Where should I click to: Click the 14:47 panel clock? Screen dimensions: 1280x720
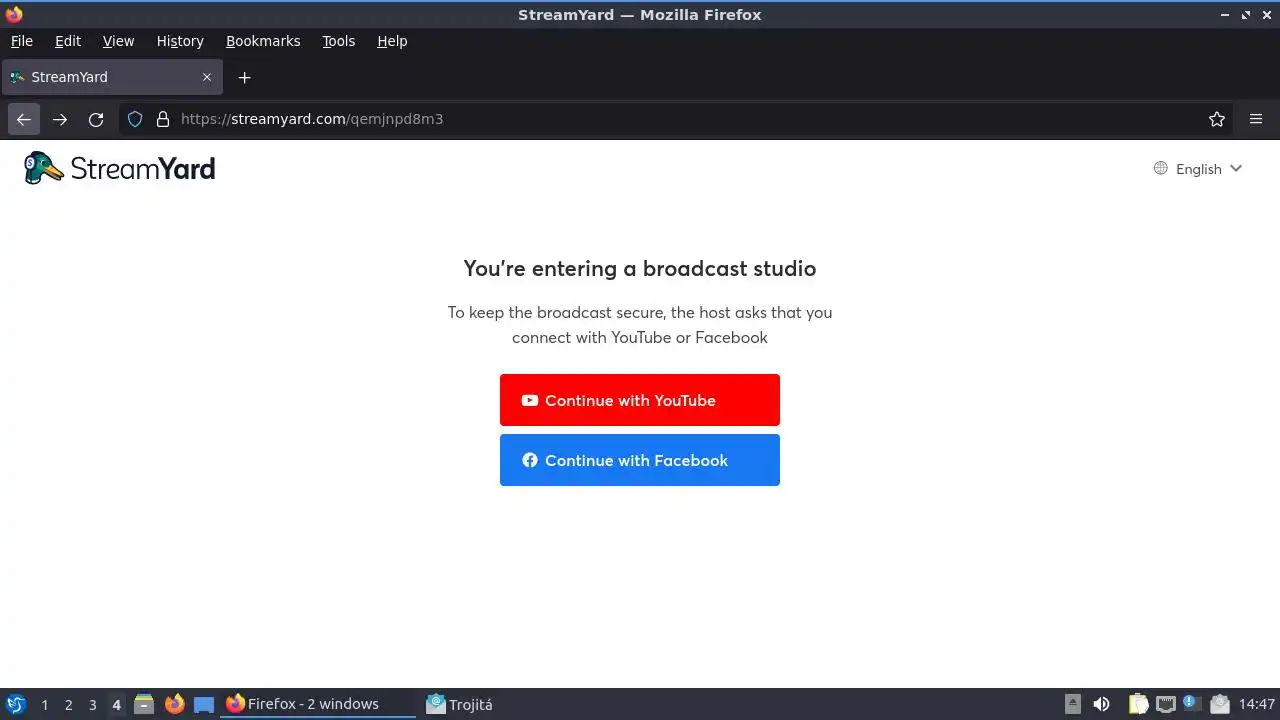point(1257,704)
